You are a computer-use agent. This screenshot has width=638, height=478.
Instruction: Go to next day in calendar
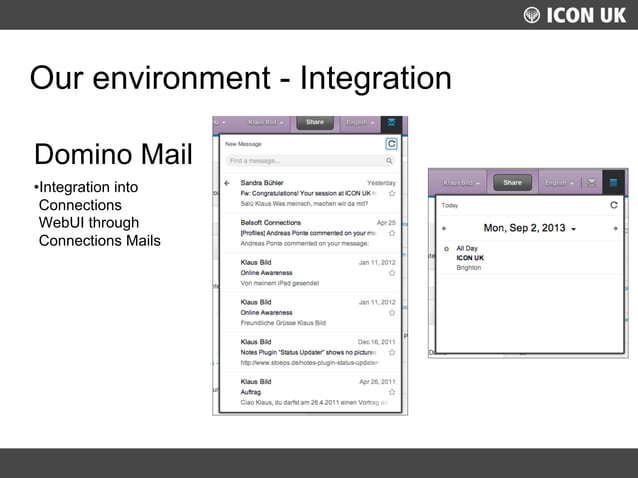tap(615, 229)
